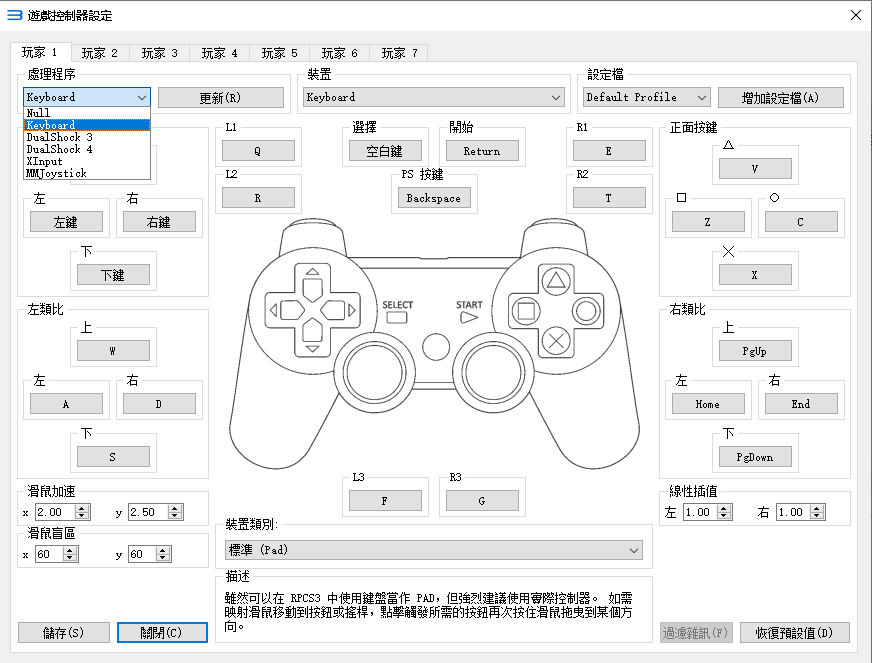The image size is (872, 663).
Task: Remap the cross button binding X
Action: 755,273
